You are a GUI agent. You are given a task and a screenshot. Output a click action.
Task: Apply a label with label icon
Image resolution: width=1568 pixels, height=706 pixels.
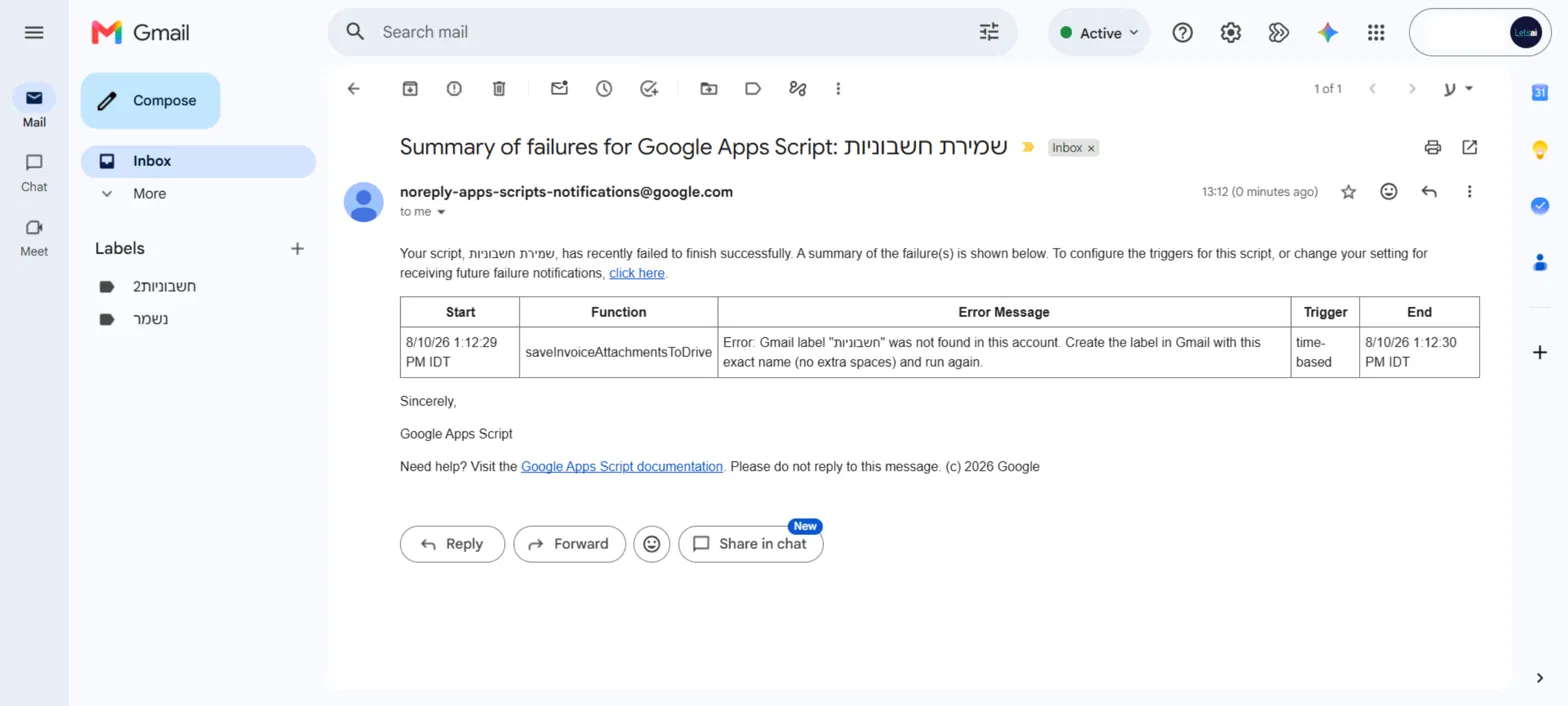(753, 89)
